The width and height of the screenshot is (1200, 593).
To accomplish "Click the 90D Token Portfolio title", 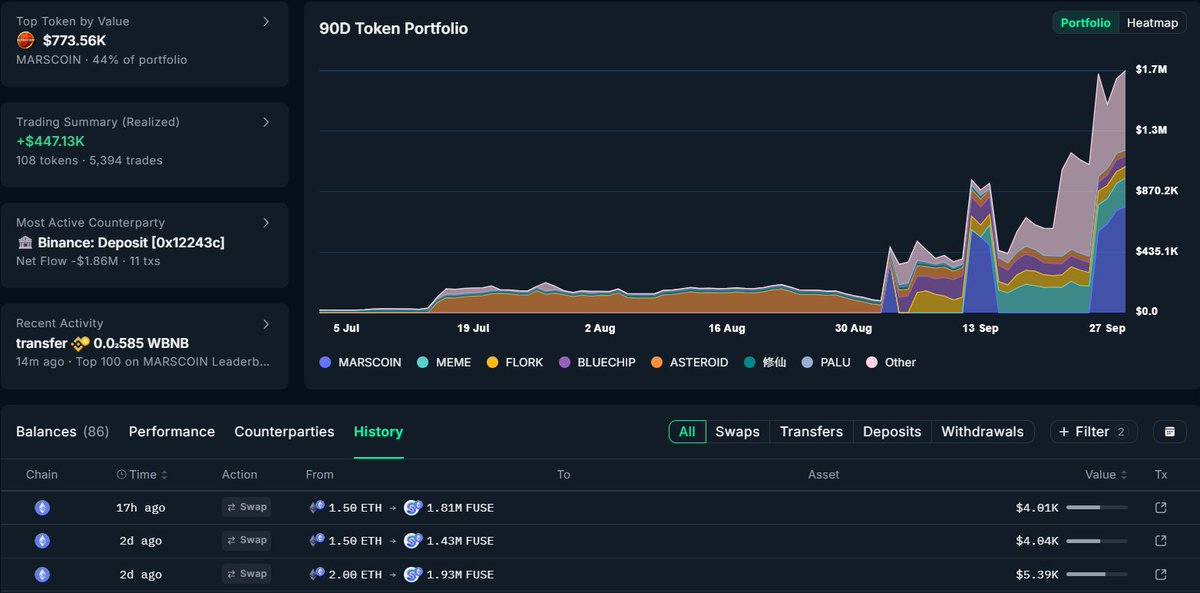I will coord(393,29).
